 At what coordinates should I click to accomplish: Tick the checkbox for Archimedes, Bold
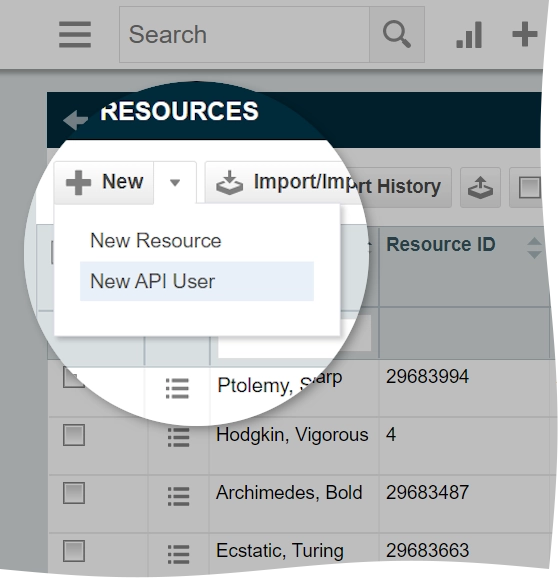coord(74,493)
